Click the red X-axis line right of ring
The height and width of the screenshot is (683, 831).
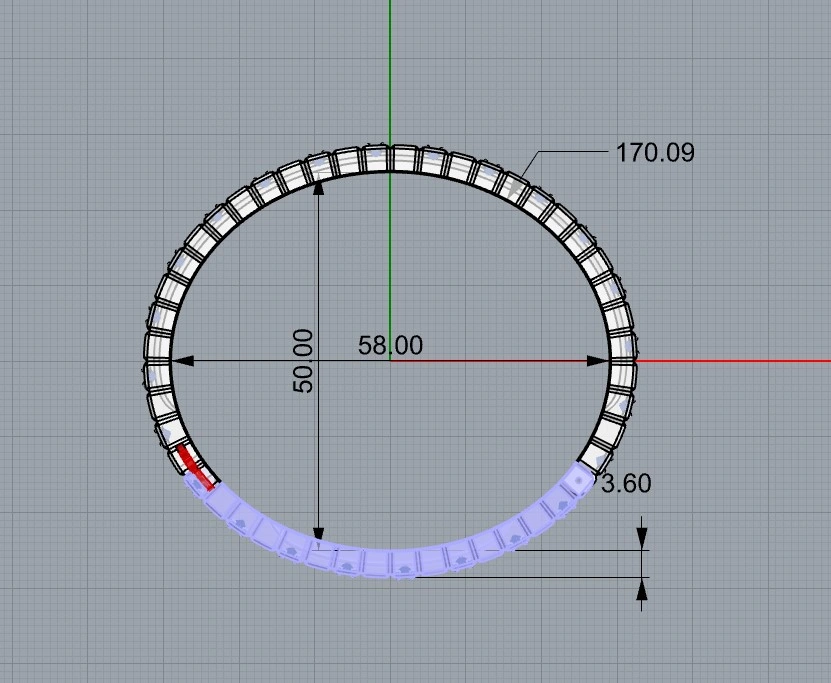point(730,360)
